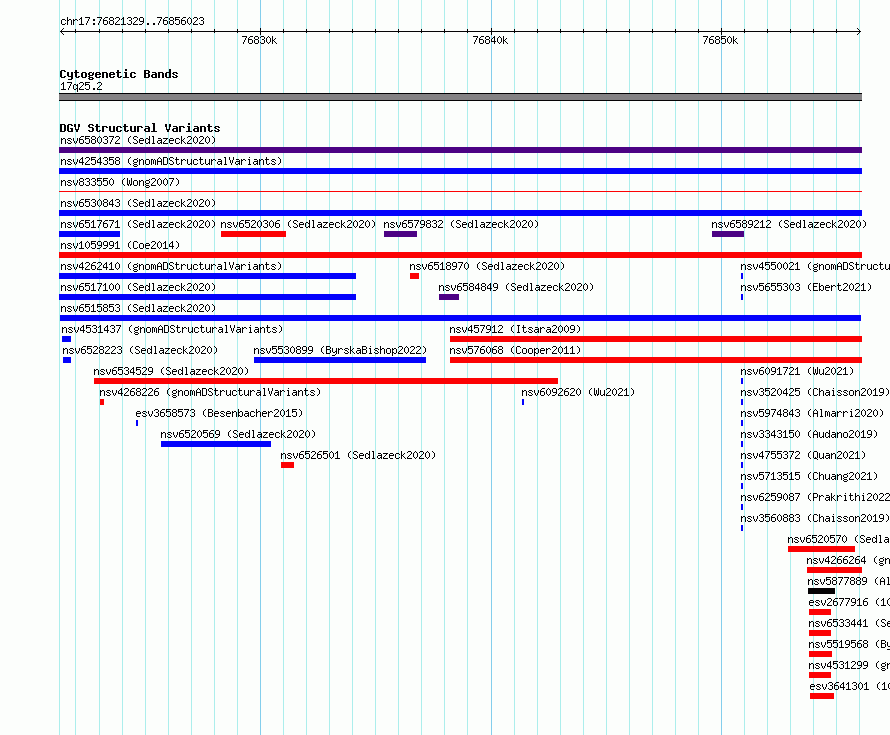Open nsv1059991 (Coe2014) variant label
Screen dimensions: 890x735
tap(120, 245)
